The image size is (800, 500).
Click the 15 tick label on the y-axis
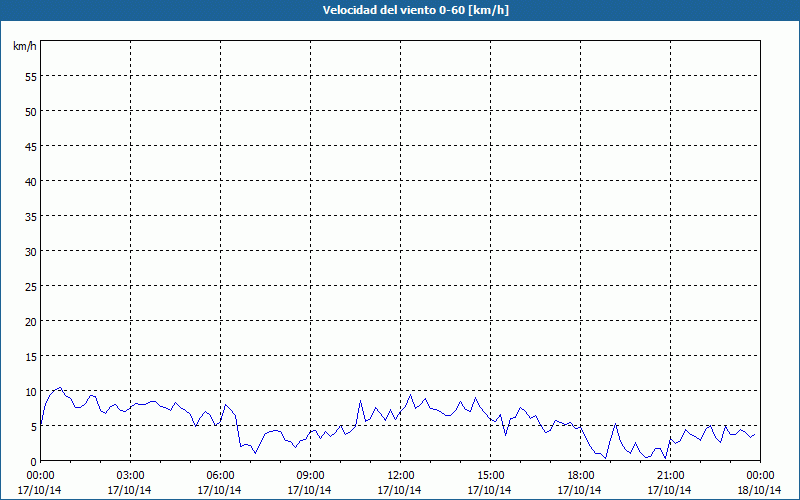click(x=30, y=356)
